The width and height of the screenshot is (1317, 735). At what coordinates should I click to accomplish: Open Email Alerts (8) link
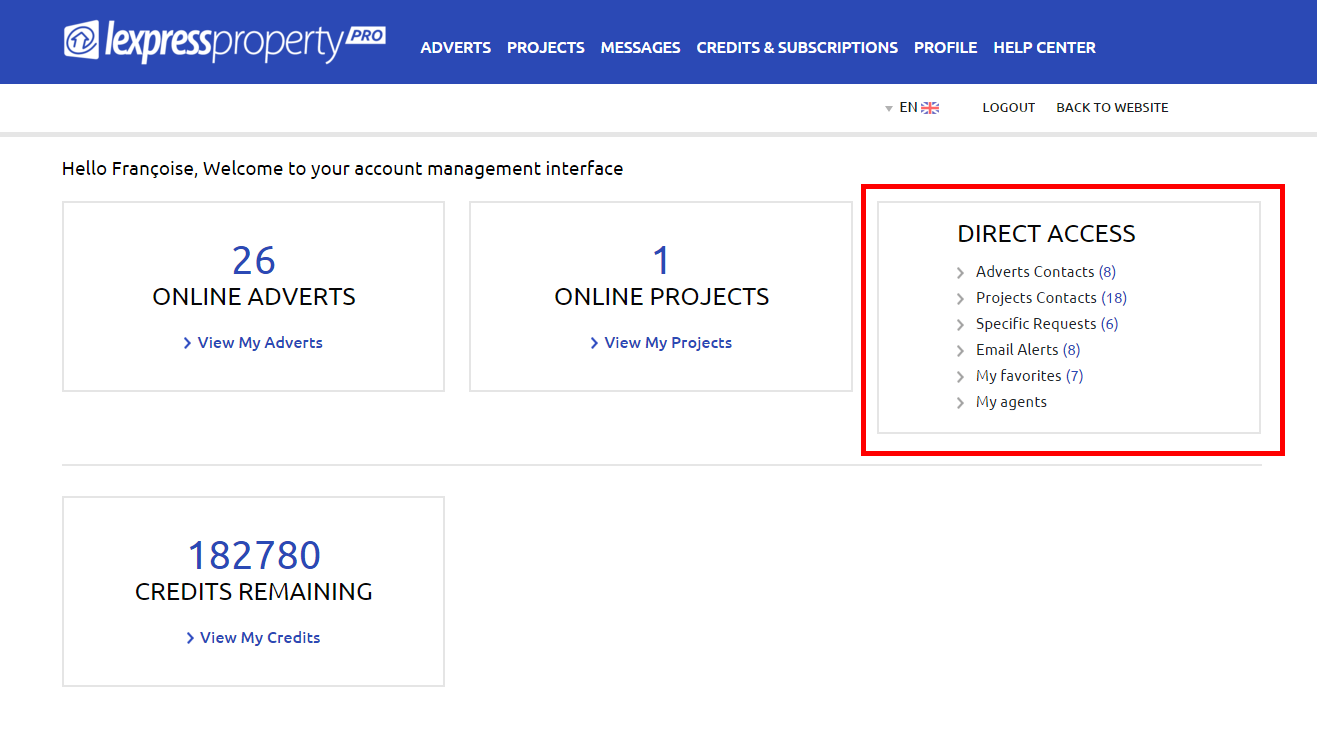(1028, 350)
